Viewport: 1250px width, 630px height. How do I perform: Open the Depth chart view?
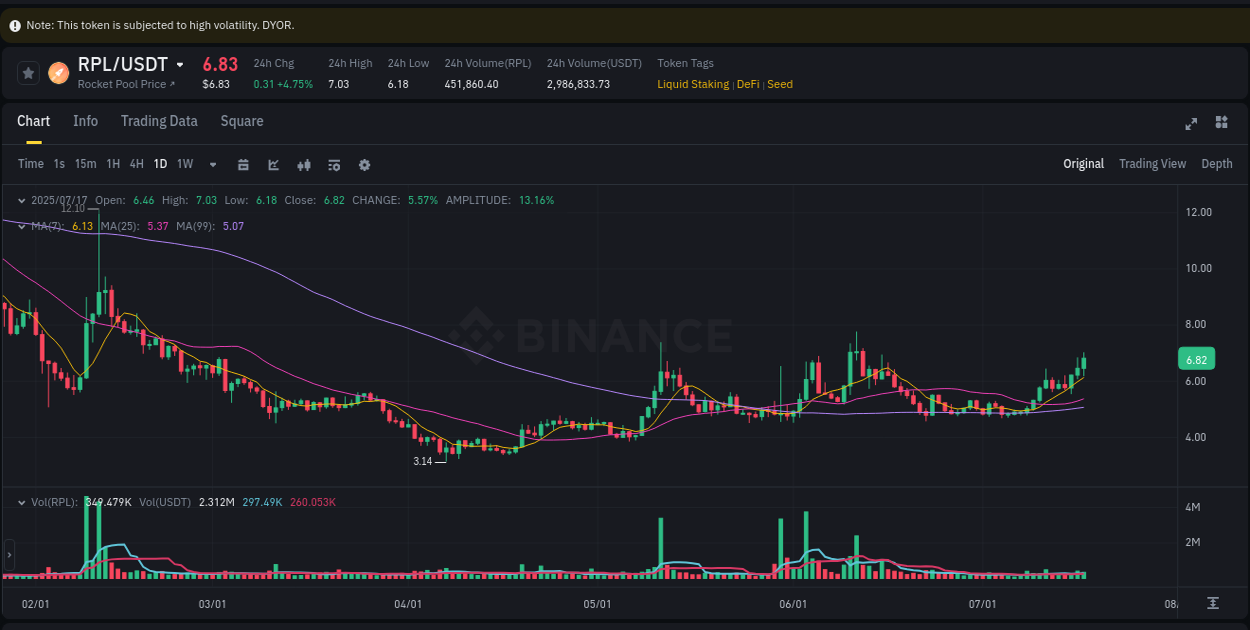pyautogui.click(x=1217, y=163)
